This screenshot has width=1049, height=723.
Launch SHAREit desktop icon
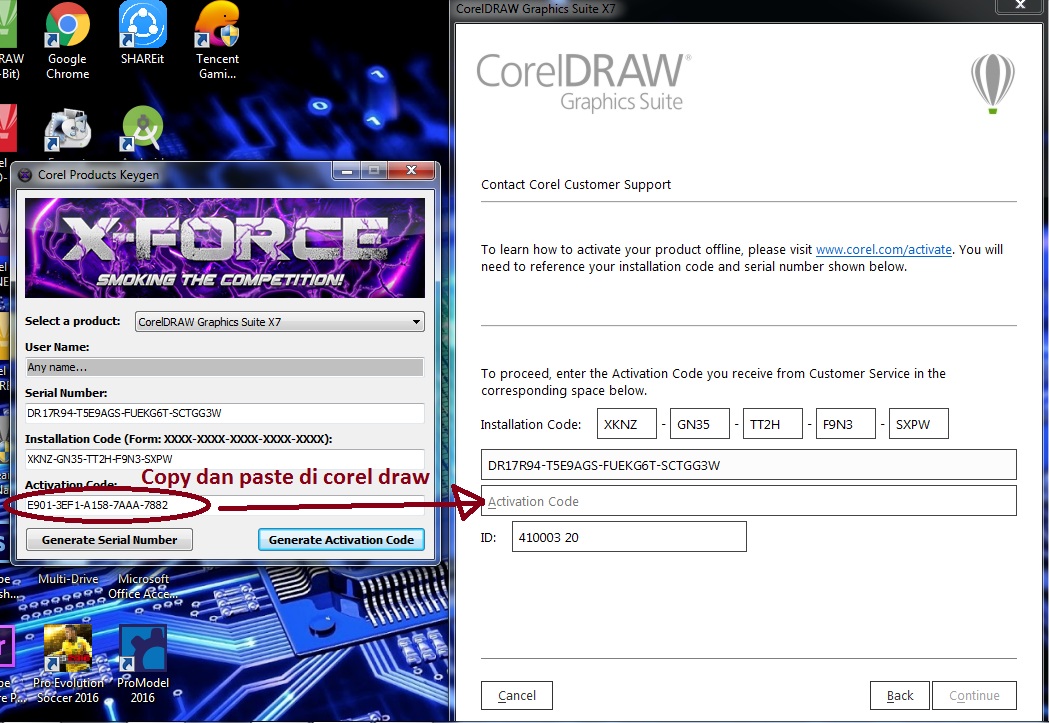[x=142, y=33]
